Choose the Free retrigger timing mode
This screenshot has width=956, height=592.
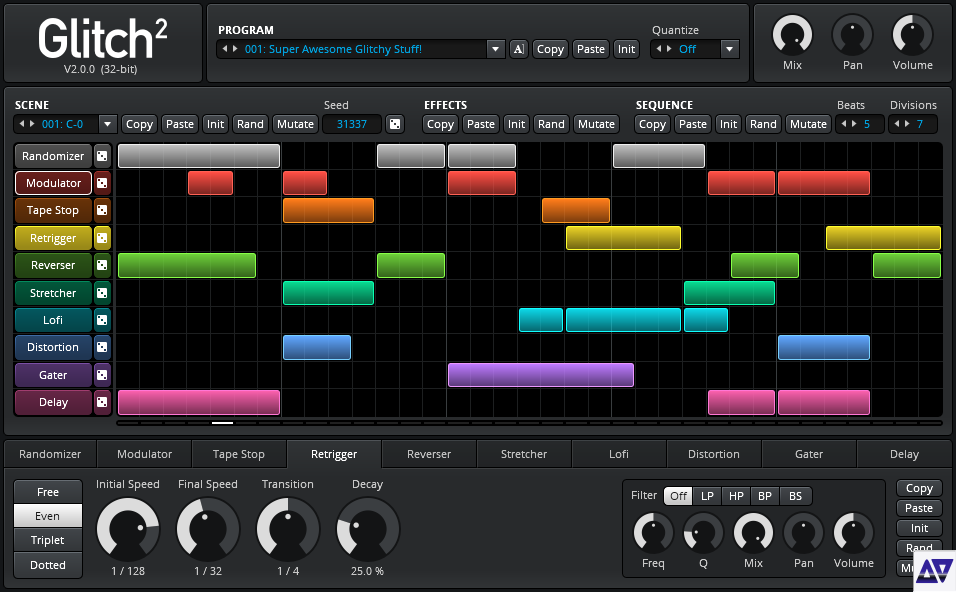[48, 491]
